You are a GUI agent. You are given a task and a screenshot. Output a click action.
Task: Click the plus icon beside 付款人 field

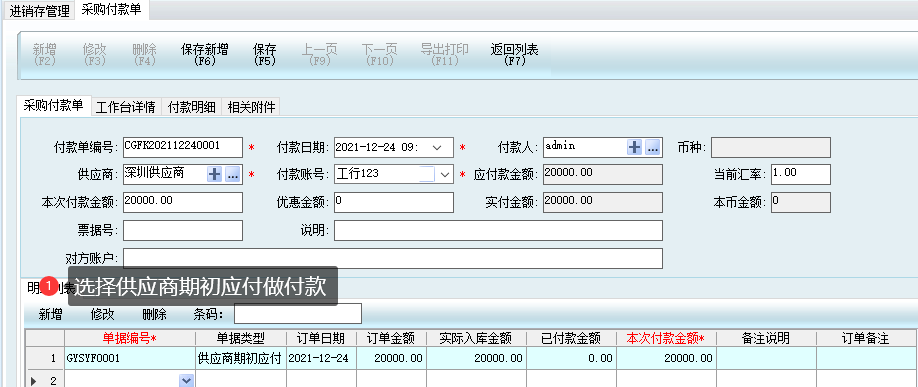click(635, 148)
